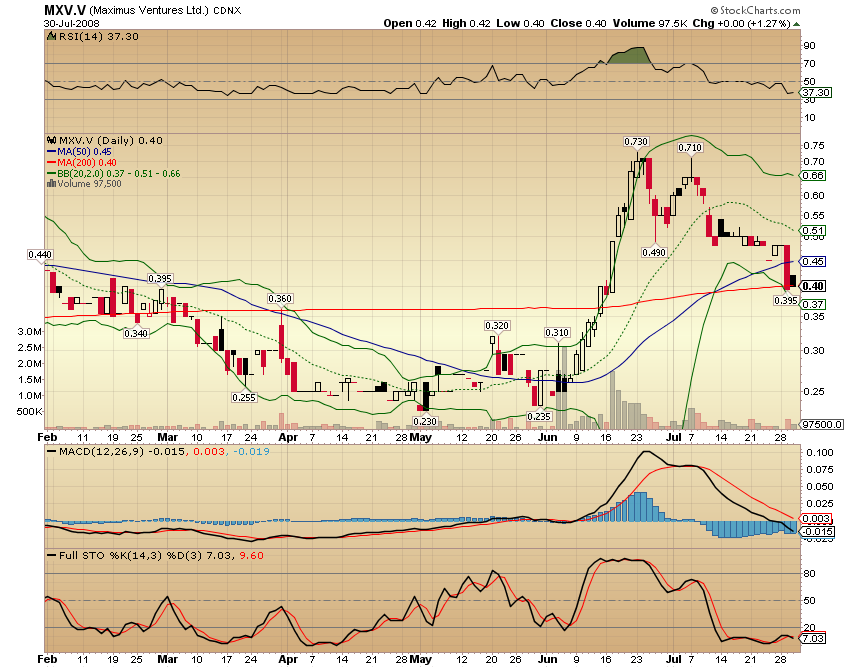Viewport: 850px width, 668px height.
Task: Select the red MA(200) legend line
Action: (x=52, y=163)
